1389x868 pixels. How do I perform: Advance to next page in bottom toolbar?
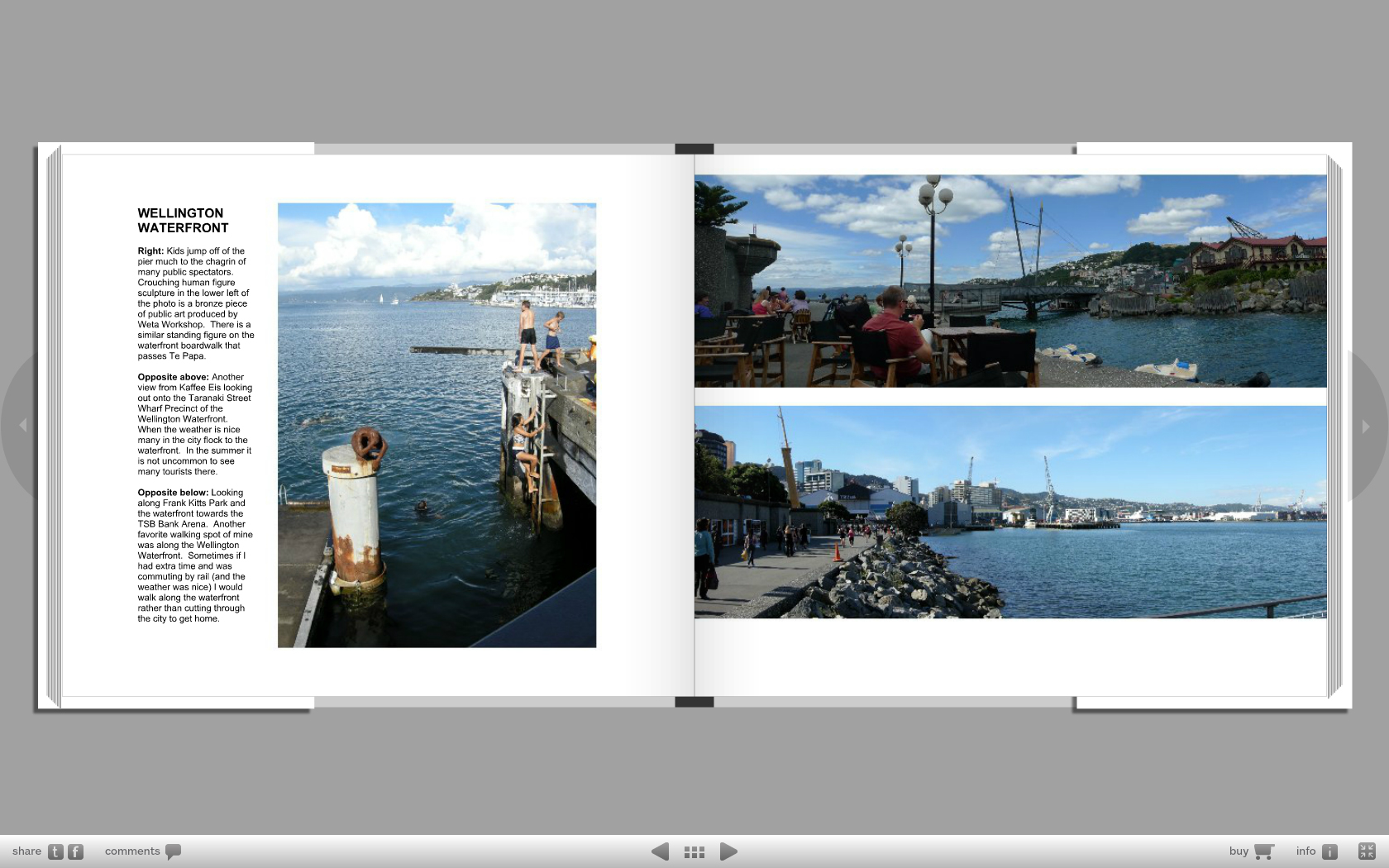pyautogui.click(x=728, y=851)
